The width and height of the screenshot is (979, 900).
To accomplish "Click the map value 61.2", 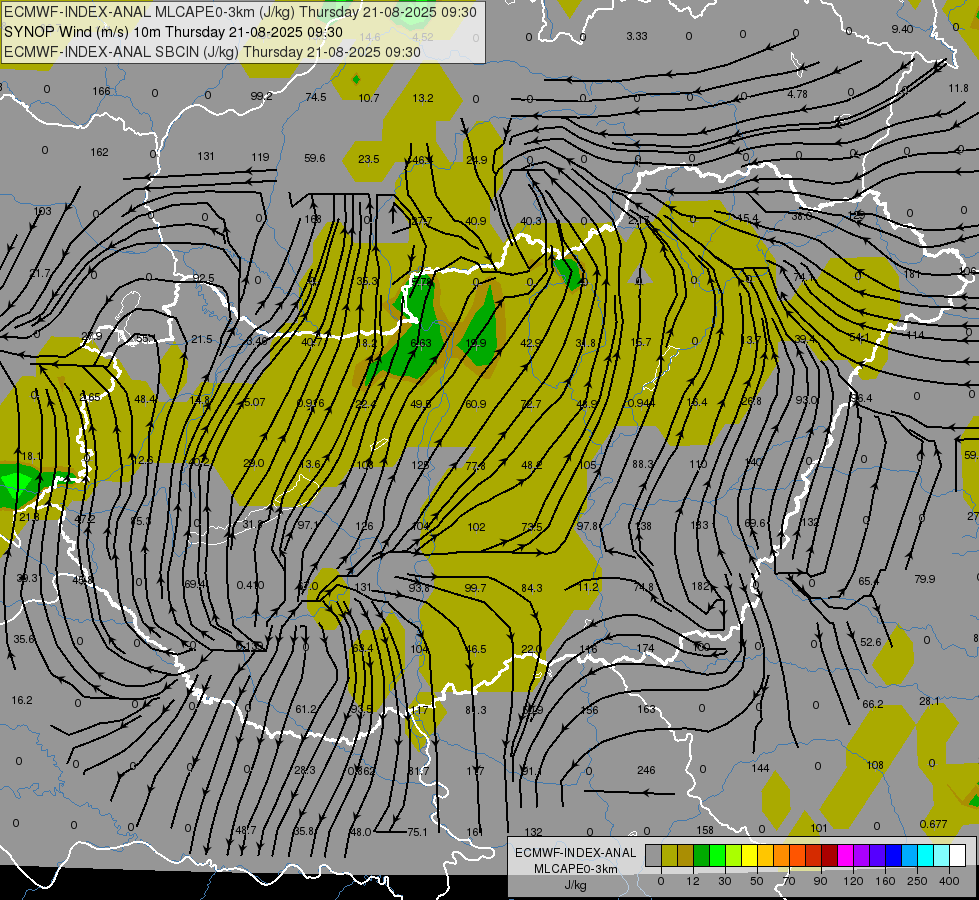I will 306,709.
